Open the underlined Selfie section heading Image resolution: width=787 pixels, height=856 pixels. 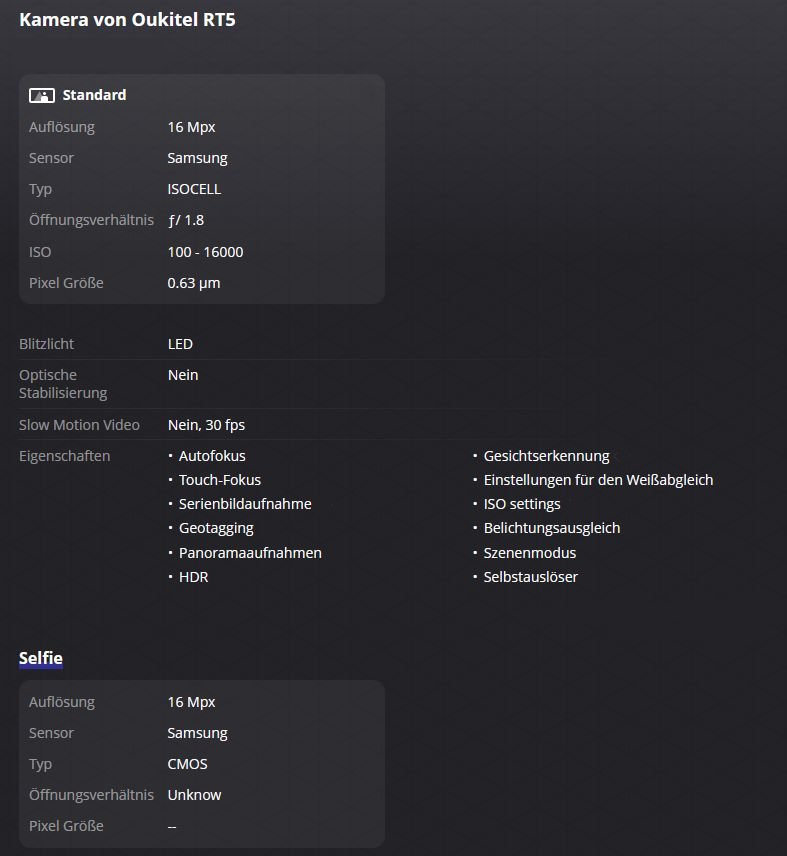[41, 658]
